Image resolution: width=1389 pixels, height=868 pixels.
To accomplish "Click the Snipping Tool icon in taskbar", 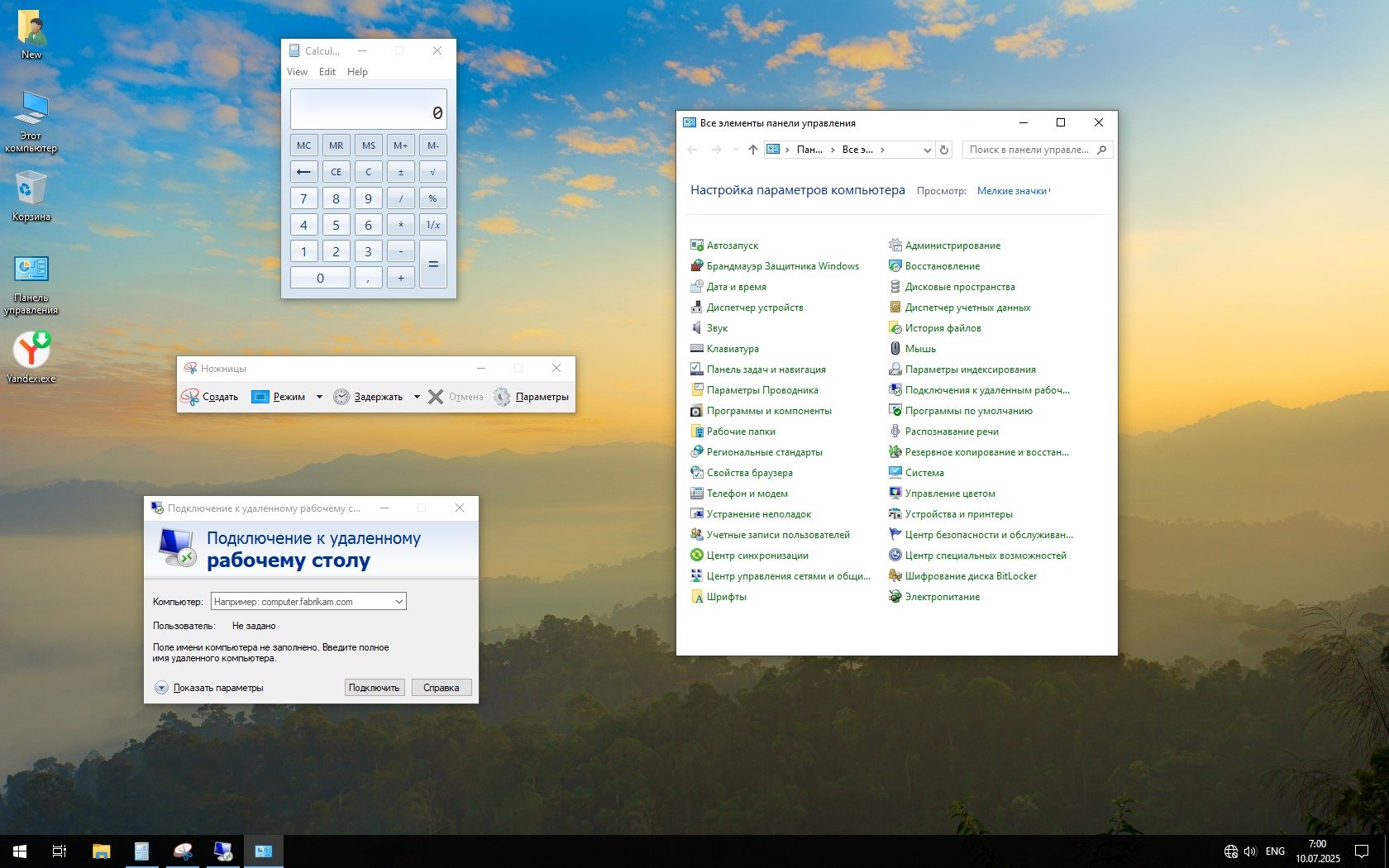I will tap(183, 851).
